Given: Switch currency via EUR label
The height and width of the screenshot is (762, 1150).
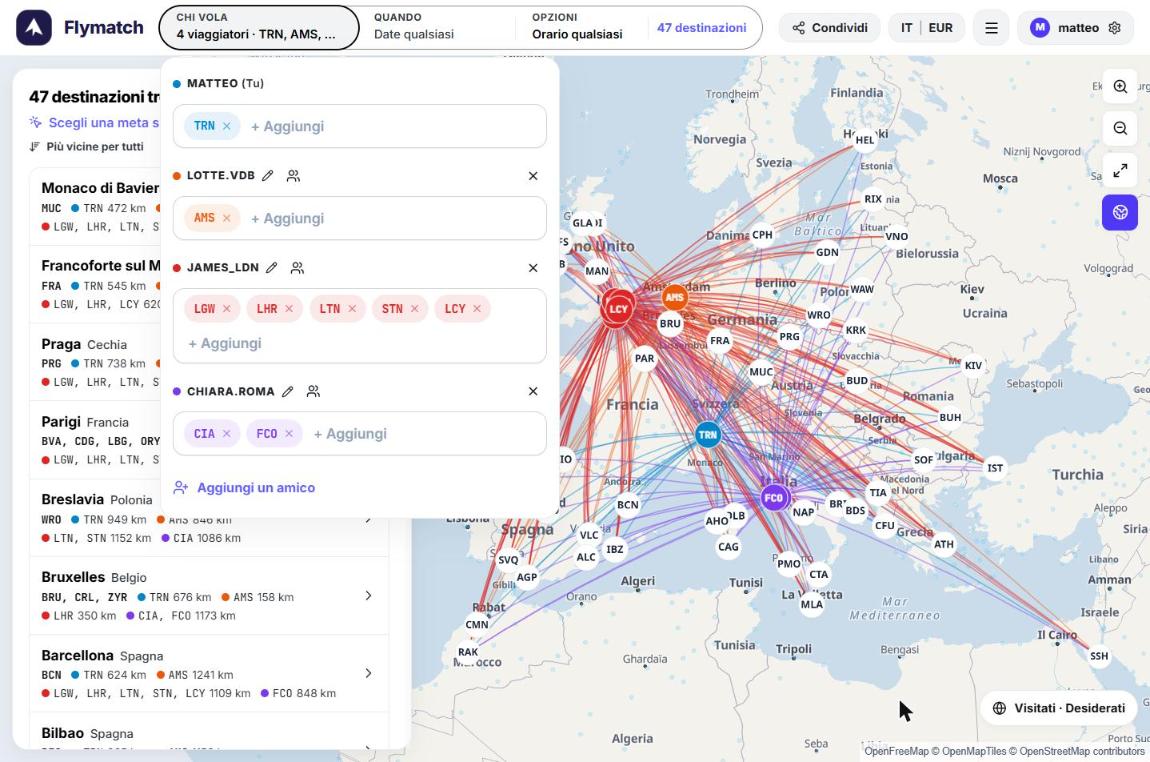Looking at the screenshot, I should pyautogui.click(x=940, y=28).
